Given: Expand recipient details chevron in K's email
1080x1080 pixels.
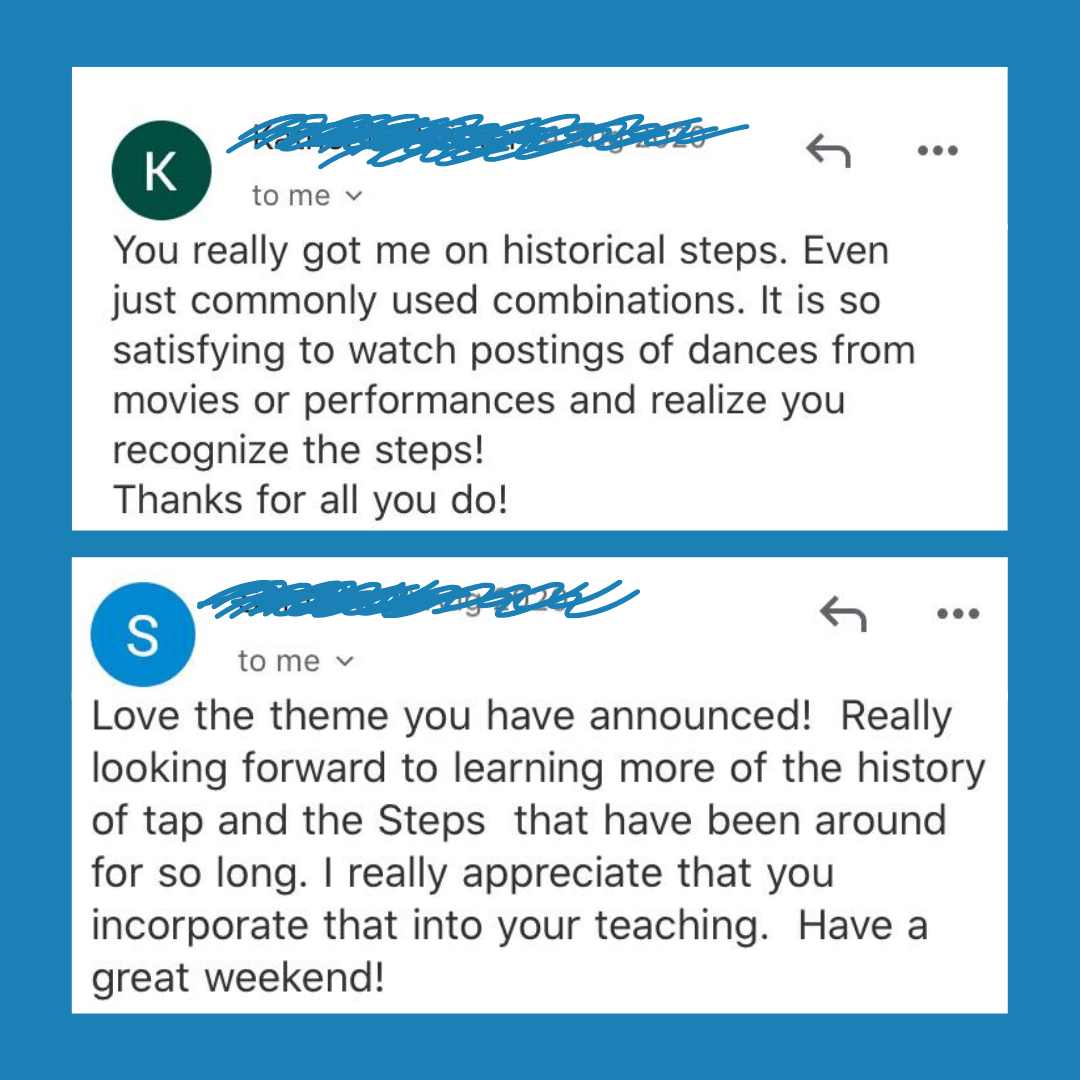Looking at the screenshot, I should 352,197.
